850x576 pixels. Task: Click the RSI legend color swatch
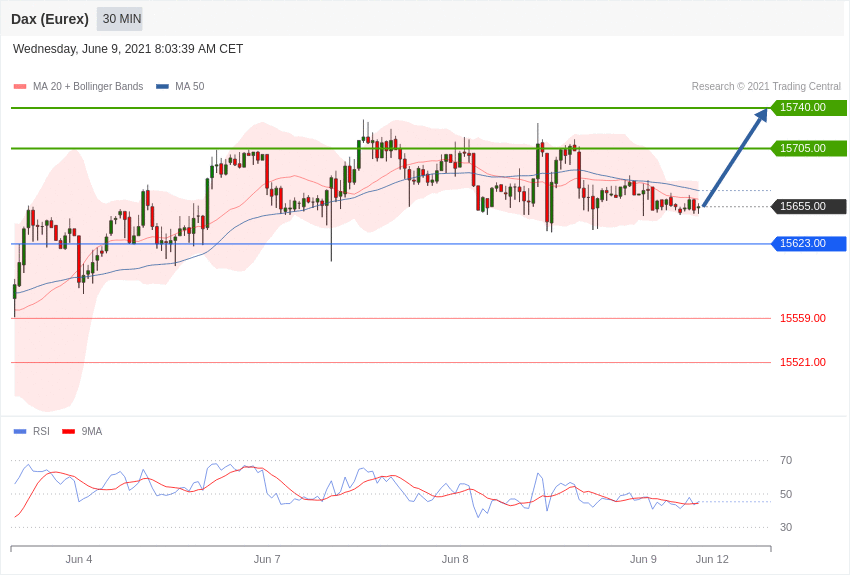click(20, 432)
